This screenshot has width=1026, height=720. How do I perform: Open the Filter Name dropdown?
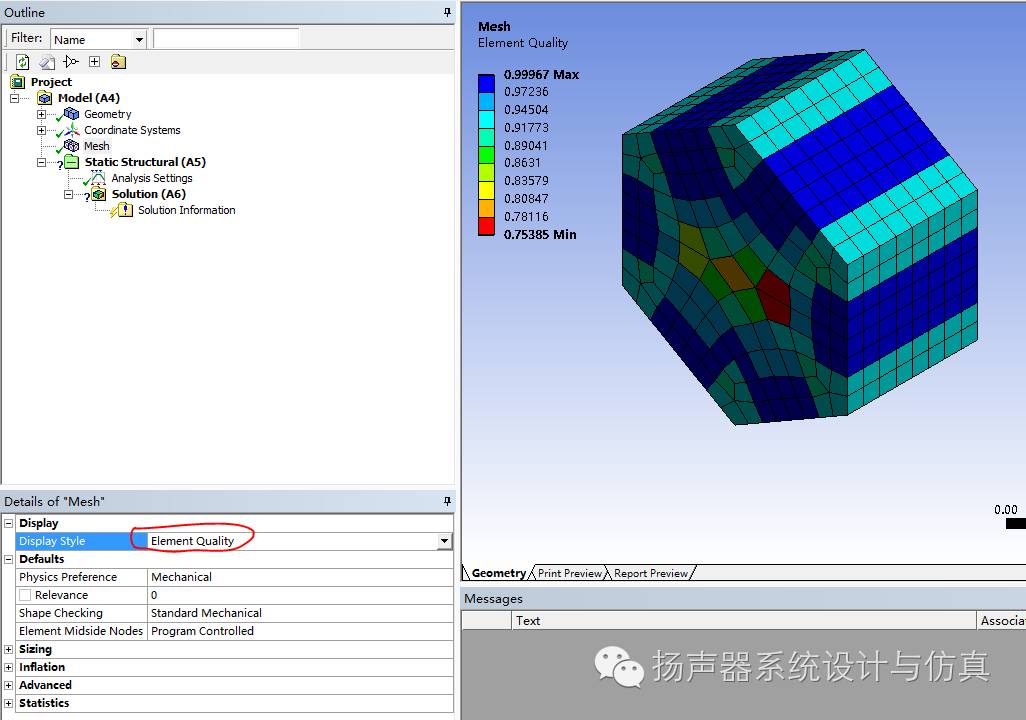pyautogui.click(x=139, y=40)
